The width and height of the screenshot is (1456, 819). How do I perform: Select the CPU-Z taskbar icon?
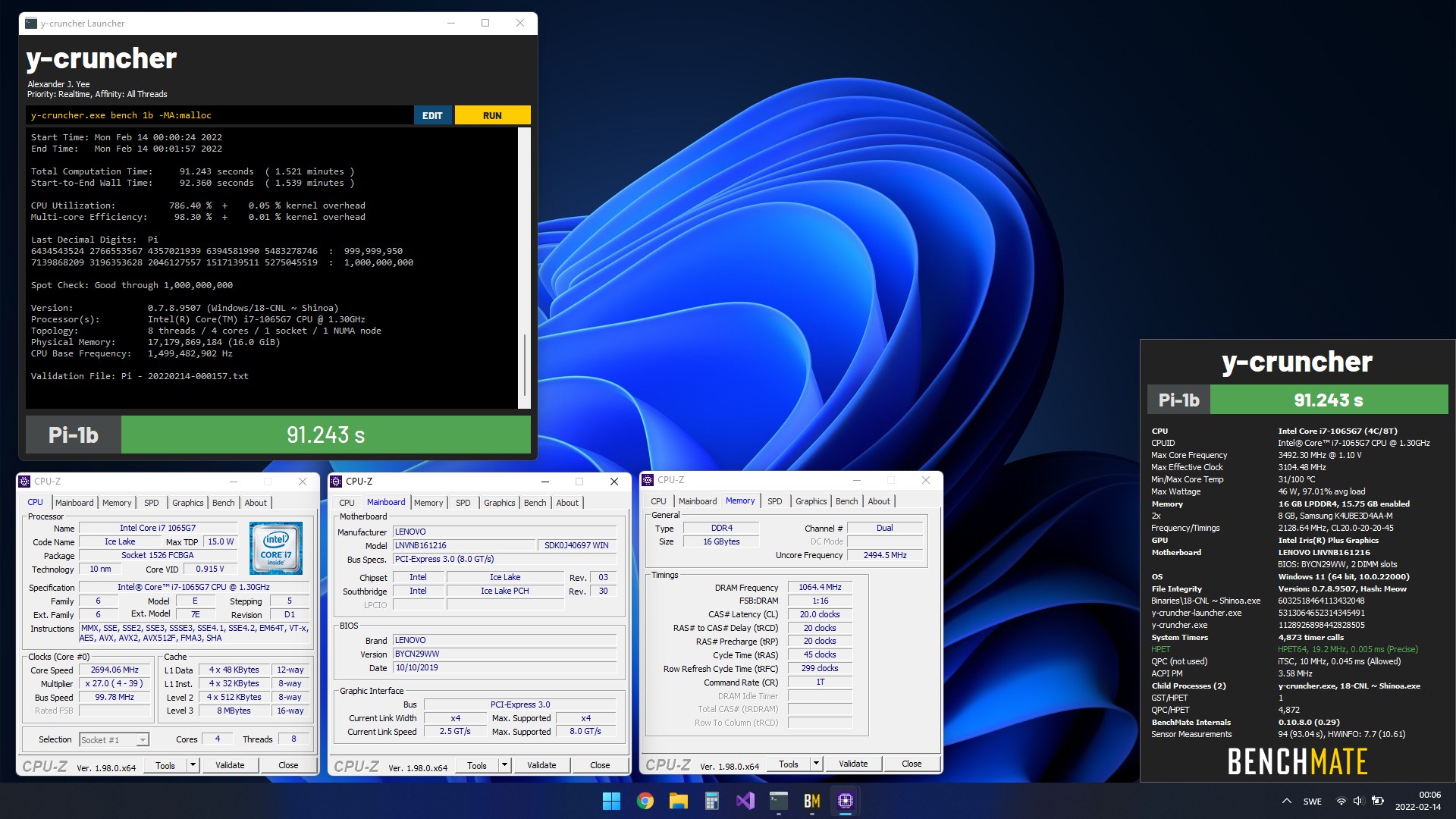[846, 801]
